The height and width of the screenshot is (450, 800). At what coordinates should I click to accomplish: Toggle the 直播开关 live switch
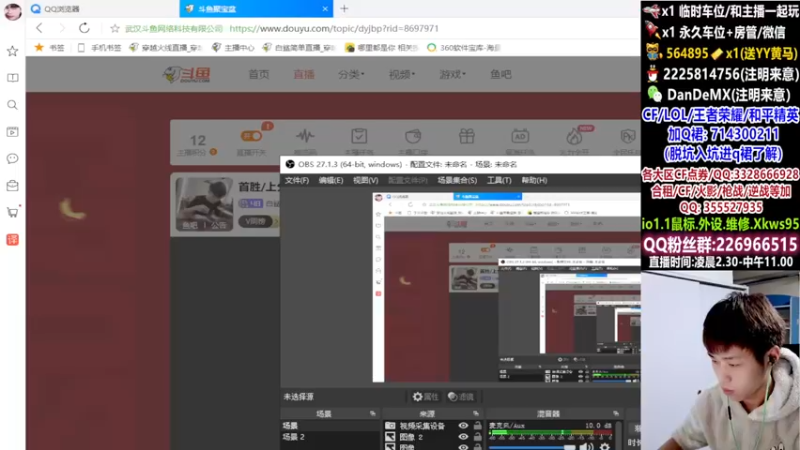pyautogui.click(x=252, y=136)
